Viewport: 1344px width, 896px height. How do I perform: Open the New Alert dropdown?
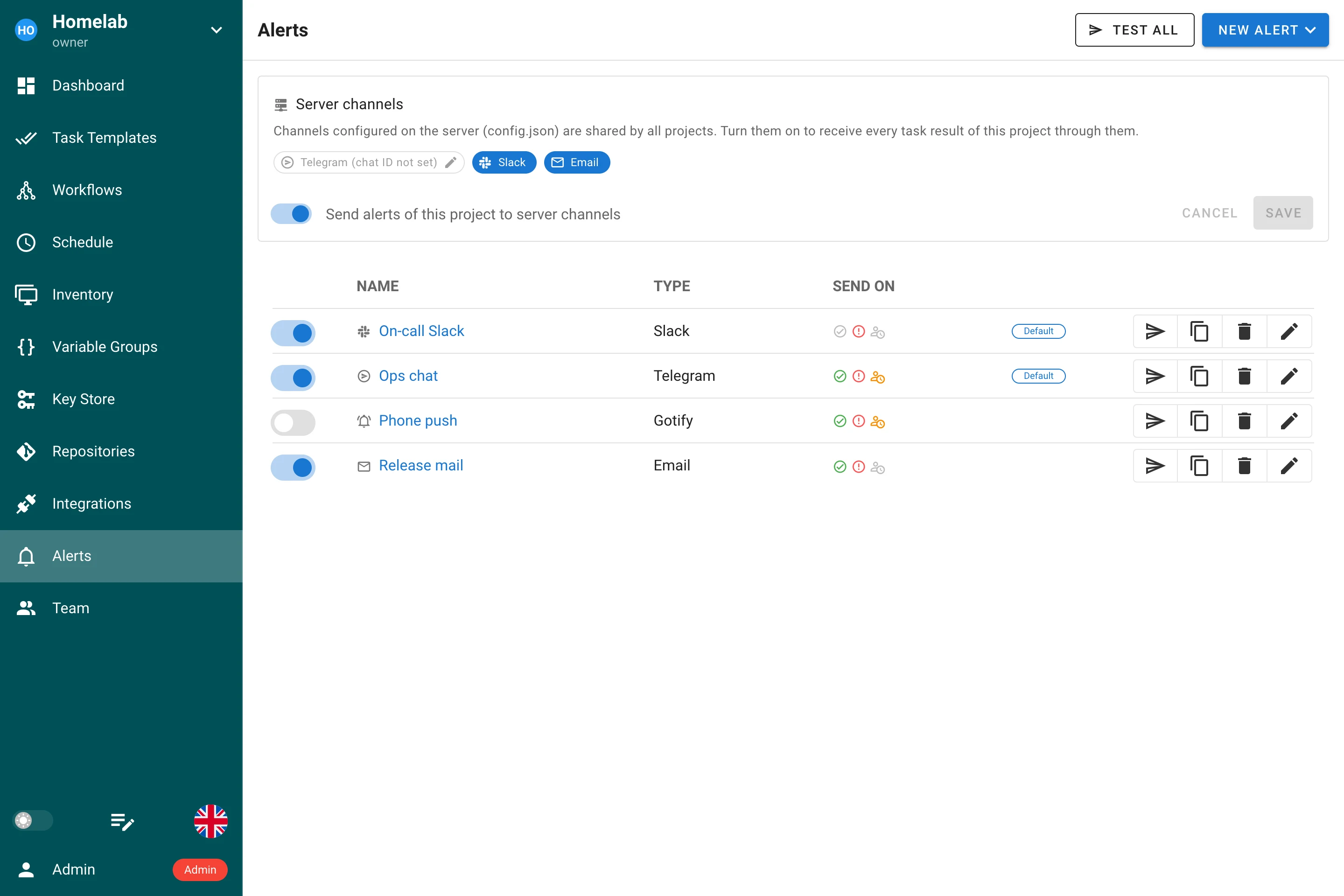(x=1265, y=30)
